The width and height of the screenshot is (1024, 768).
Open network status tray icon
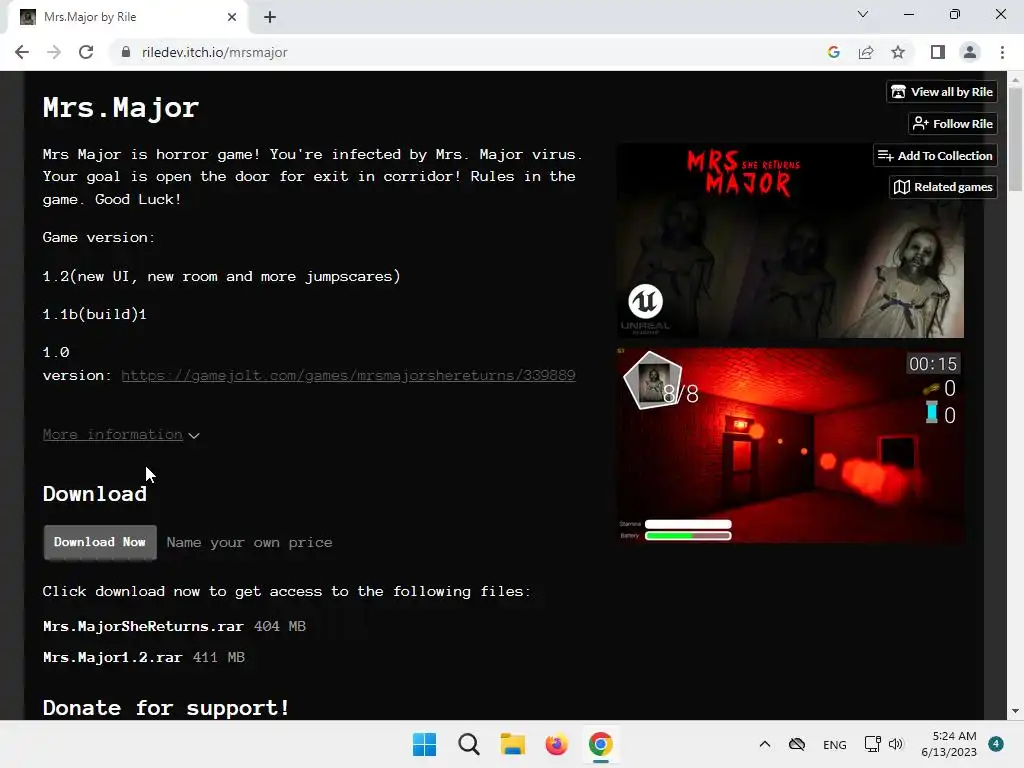click(872, 744)
